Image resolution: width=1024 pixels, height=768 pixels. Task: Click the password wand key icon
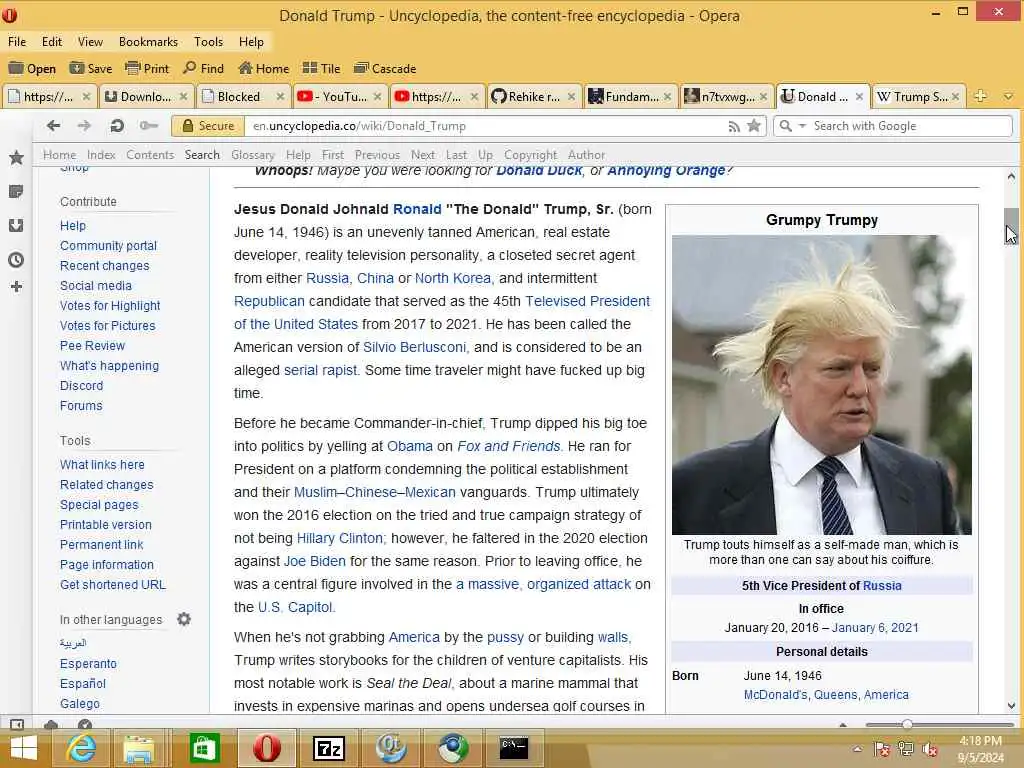pyautogui.click(x=149, y=125)
